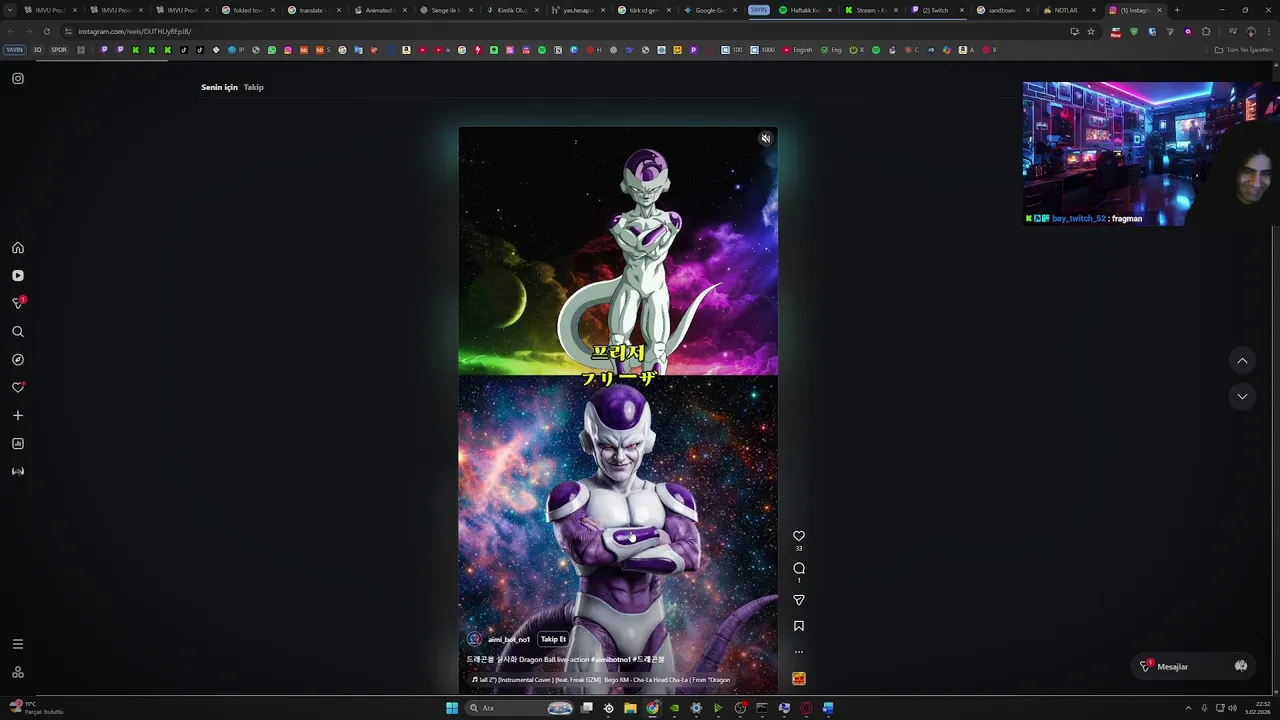Save the reel with bookmark icon
The height and width of the screenshot is (720, 1280).
click(x=799, y=626)
